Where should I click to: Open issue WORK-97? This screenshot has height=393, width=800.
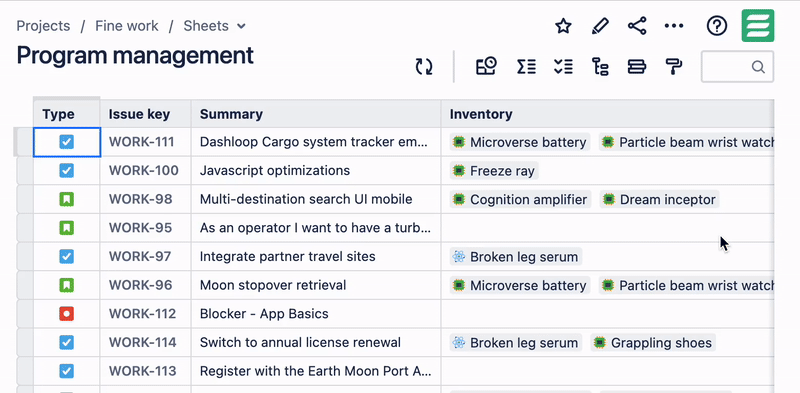click(x=140, y=256)
